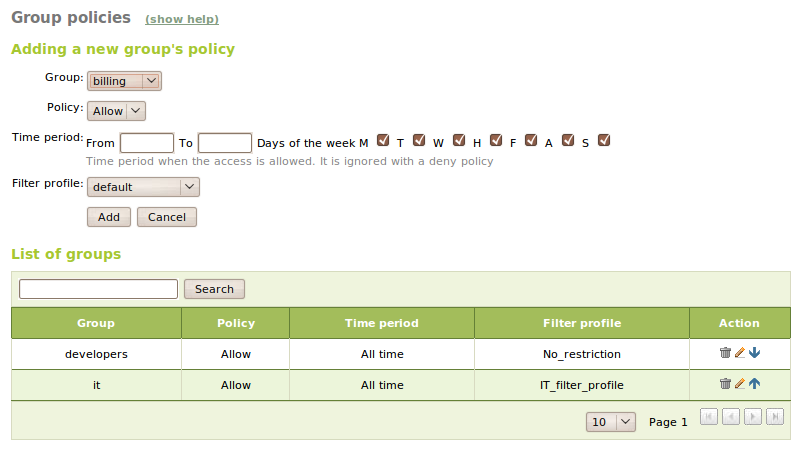Screen dimensions: 801x459
Task: Open the Filter profile dropdown
Action: coord(143,187)
